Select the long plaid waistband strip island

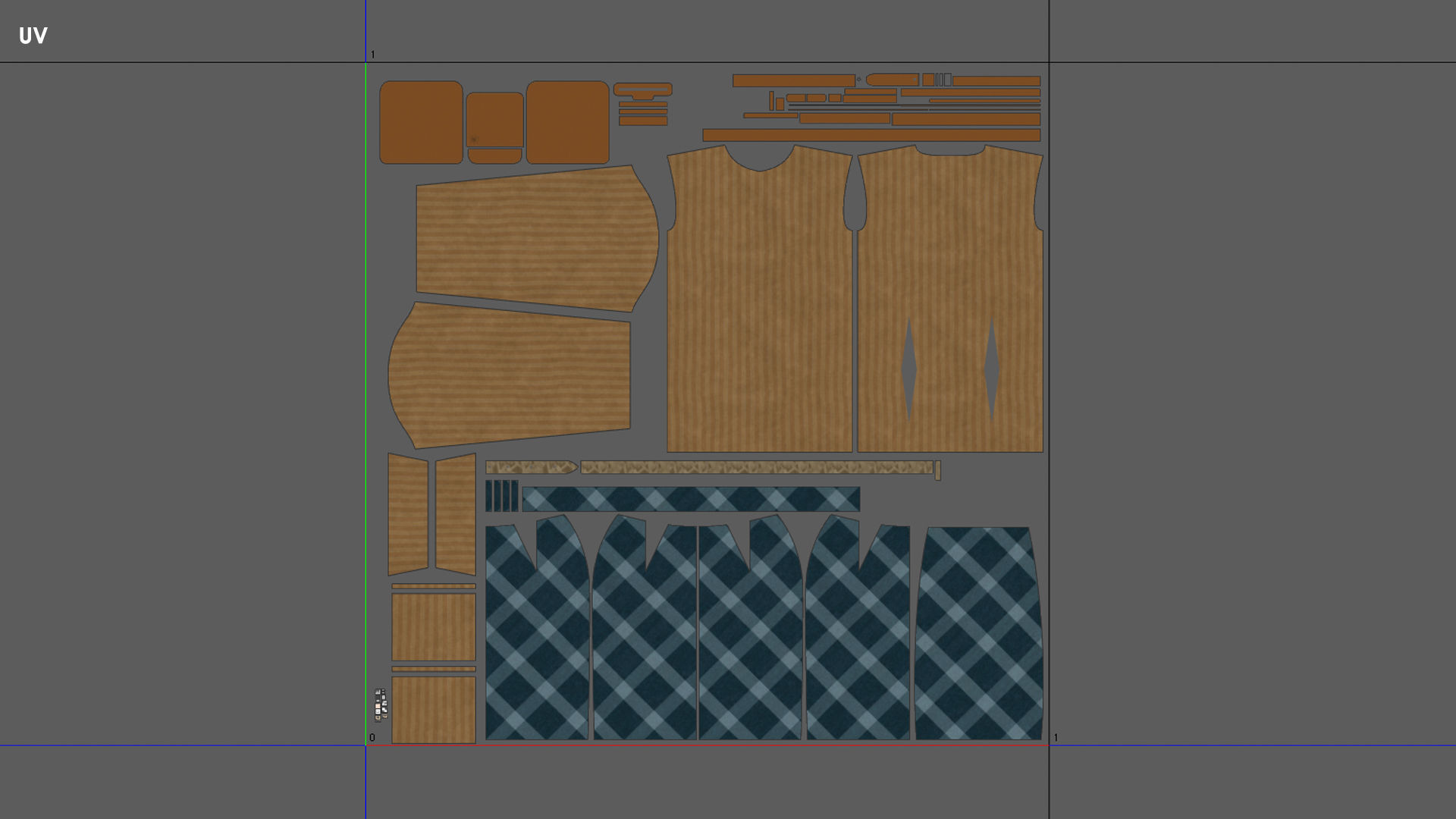690,499
